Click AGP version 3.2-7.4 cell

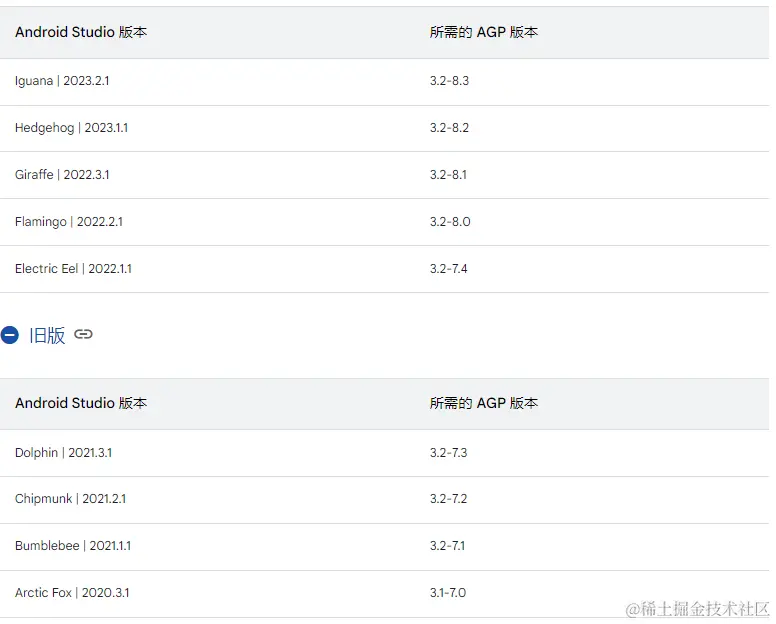449,269
